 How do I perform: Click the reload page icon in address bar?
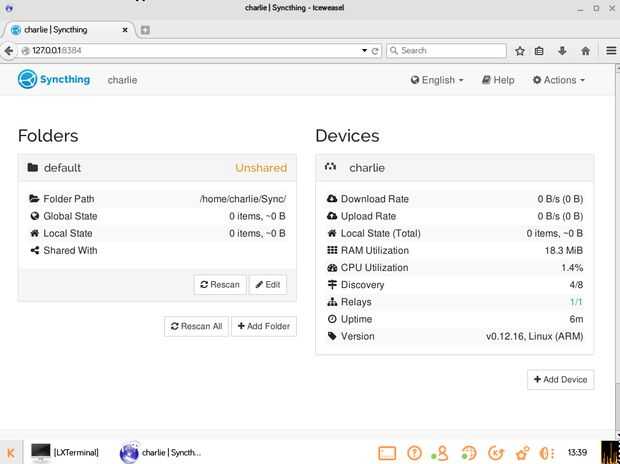[x=375, y=51]
